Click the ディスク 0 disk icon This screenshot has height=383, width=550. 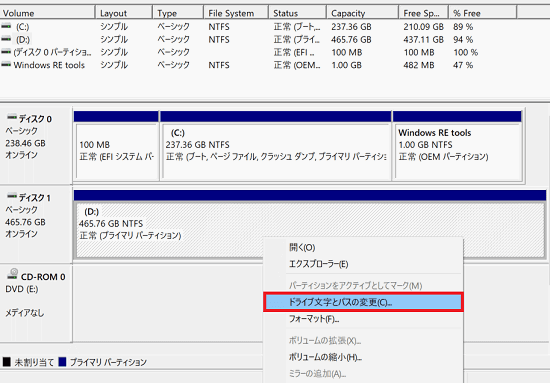tap(12, 117)
